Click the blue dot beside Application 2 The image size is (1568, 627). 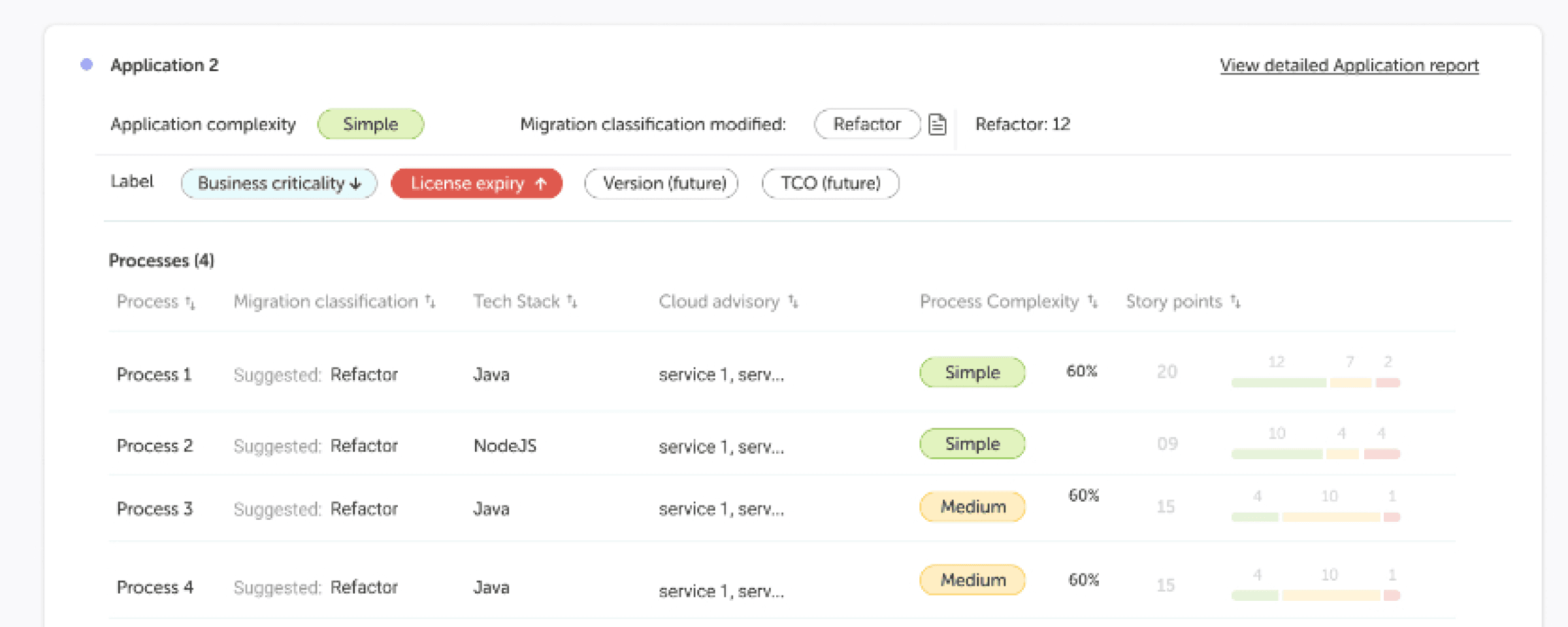pyautogui.click(x=86, y=65)
